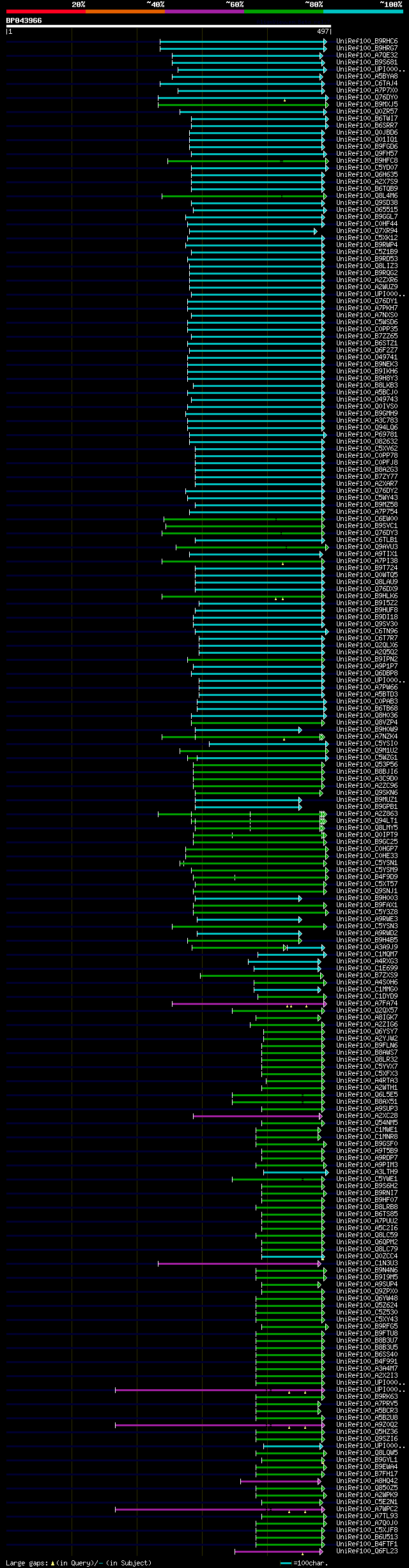Click label UniRef100_C1MQM7
Screen dimensions: 409x1568
(367, 954)
